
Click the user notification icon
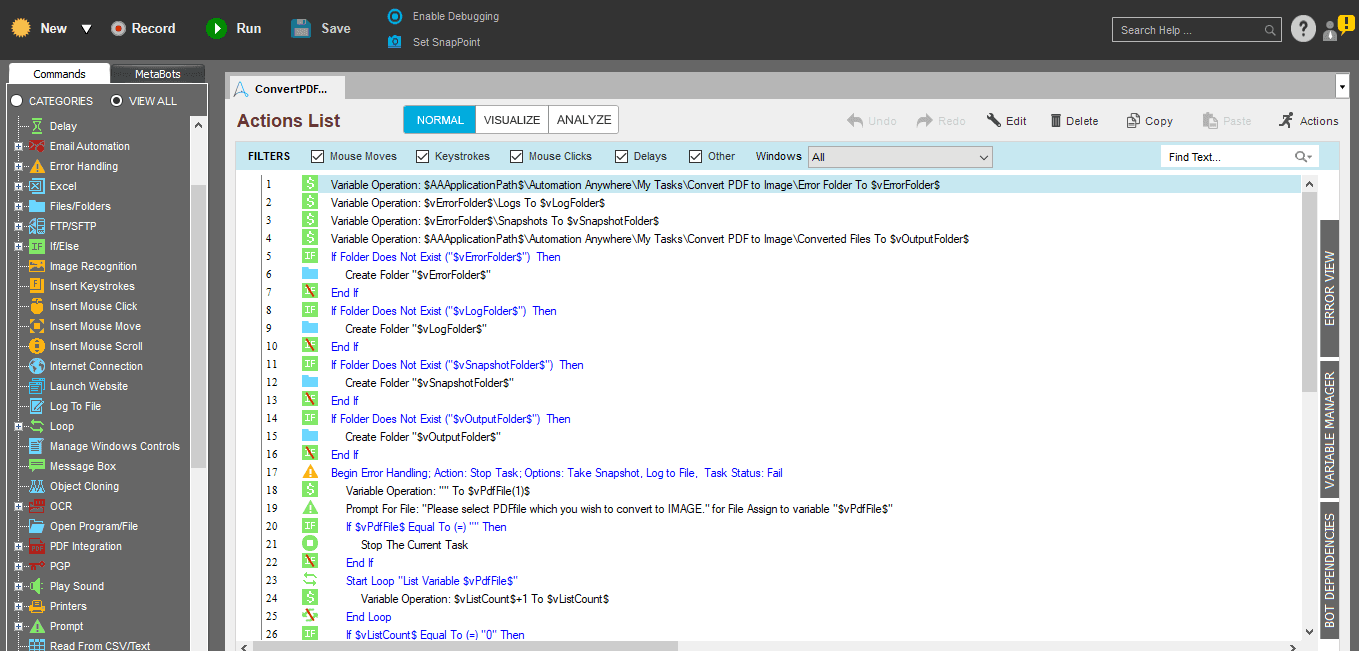point(1337,28)
